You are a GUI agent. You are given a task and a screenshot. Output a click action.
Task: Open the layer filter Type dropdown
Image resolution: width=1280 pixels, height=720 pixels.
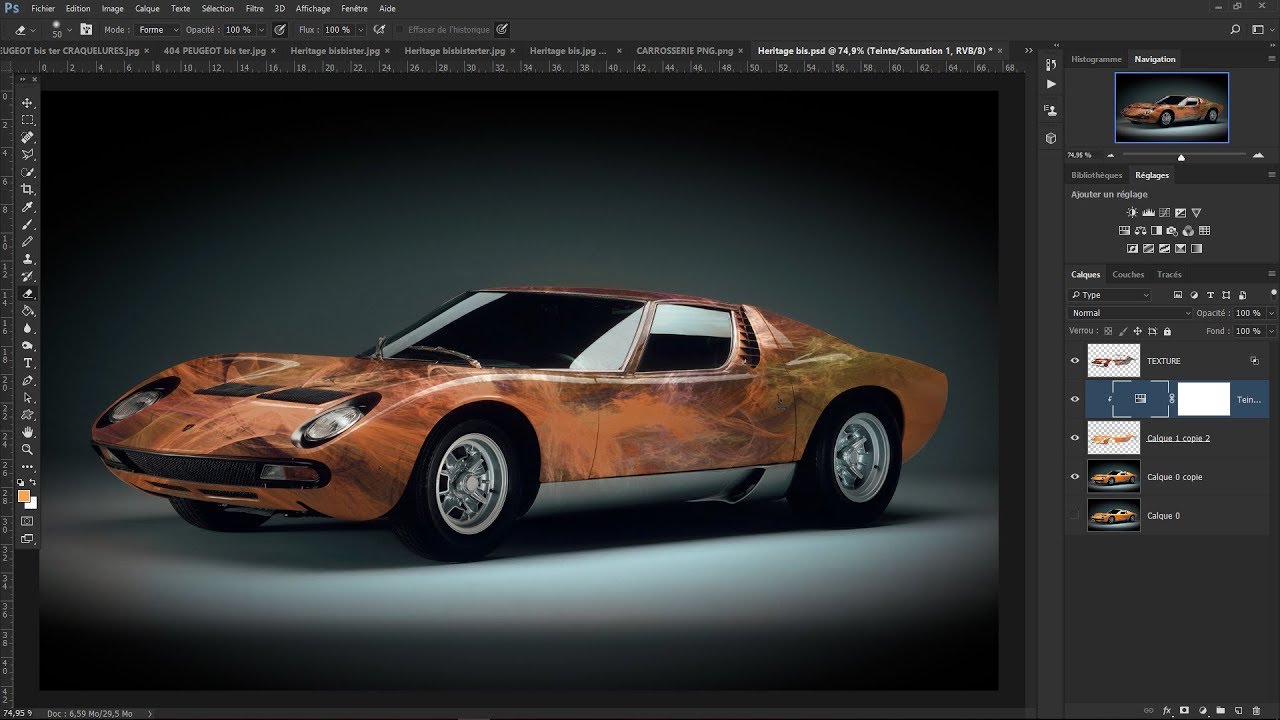[1110, 295]
